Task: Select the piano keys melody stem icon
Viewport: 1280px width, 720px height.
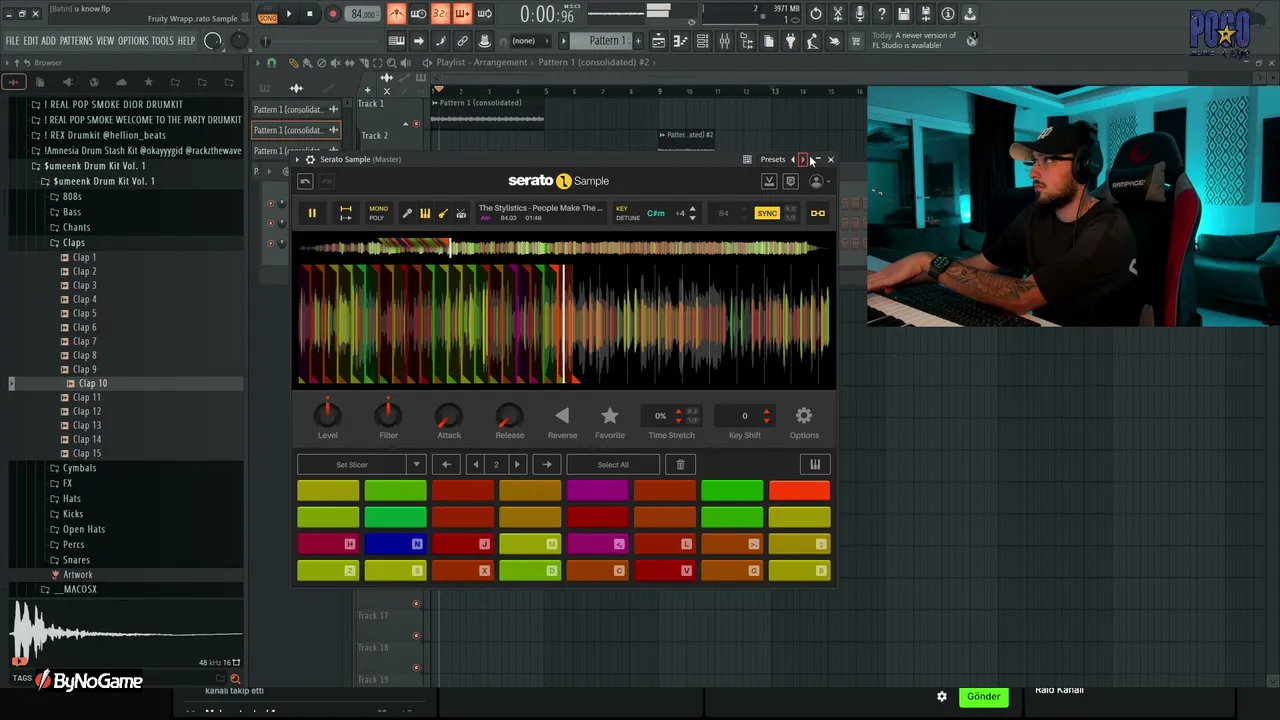Action: point(425,213)
